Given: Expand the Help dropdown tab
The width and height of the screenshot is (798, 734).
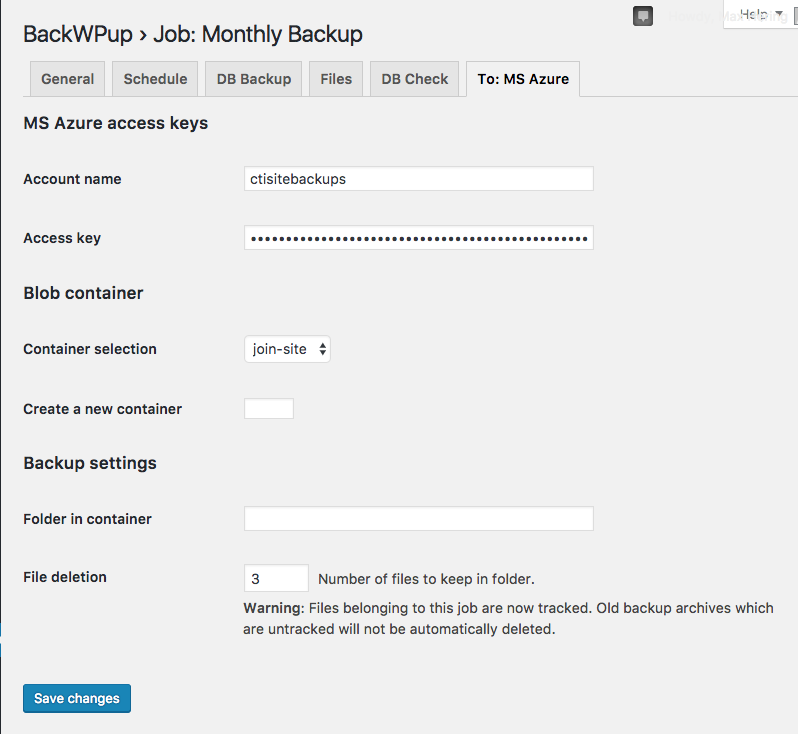Looking at the screenshot, I should [761, 14].
